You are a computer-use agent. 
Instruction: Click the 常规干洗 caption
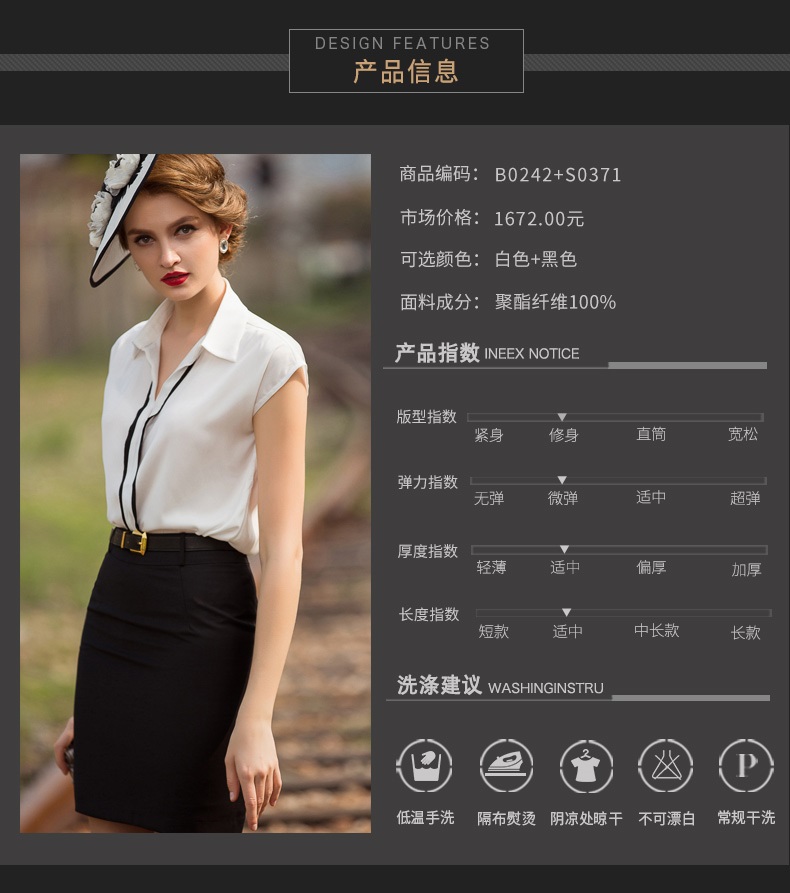coord(746,818)
